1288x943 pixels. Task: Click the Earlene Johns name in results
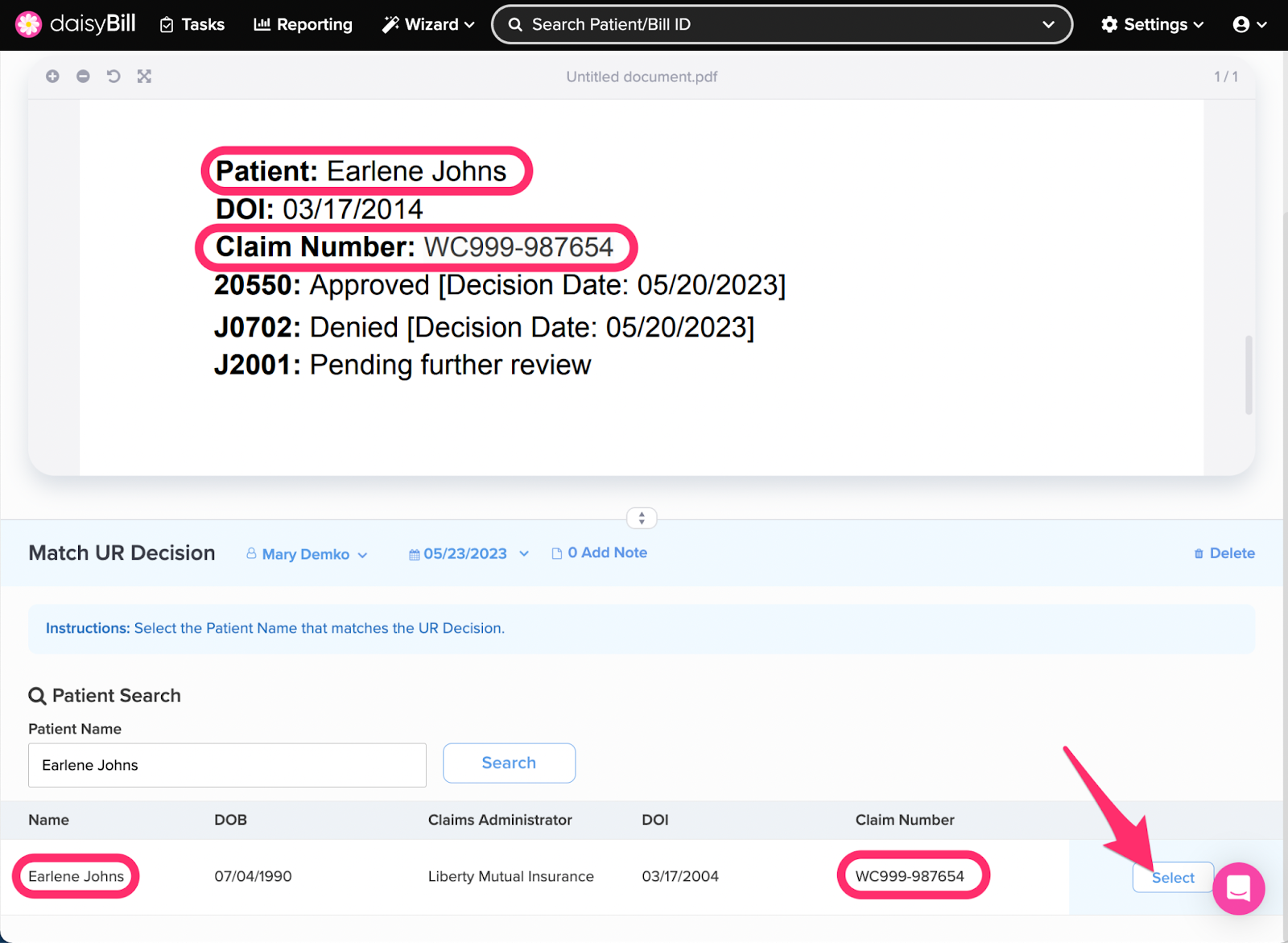pyautogui.click(x=76, y=876)
